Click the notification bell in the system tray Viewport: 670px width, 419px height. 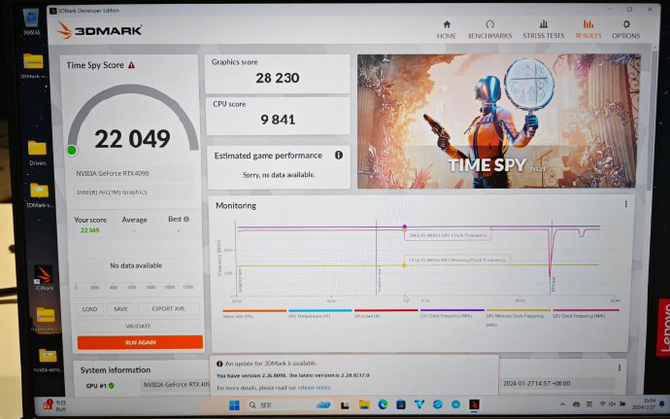pos(662,404)
